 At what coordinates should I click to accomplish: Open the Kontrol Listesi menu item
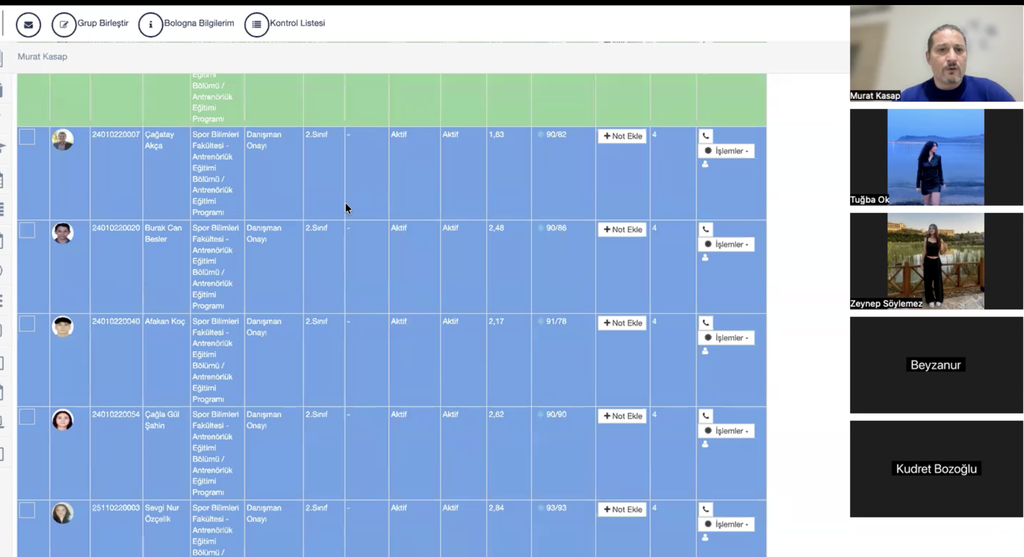pyautogui.click(x=297, y=23)
